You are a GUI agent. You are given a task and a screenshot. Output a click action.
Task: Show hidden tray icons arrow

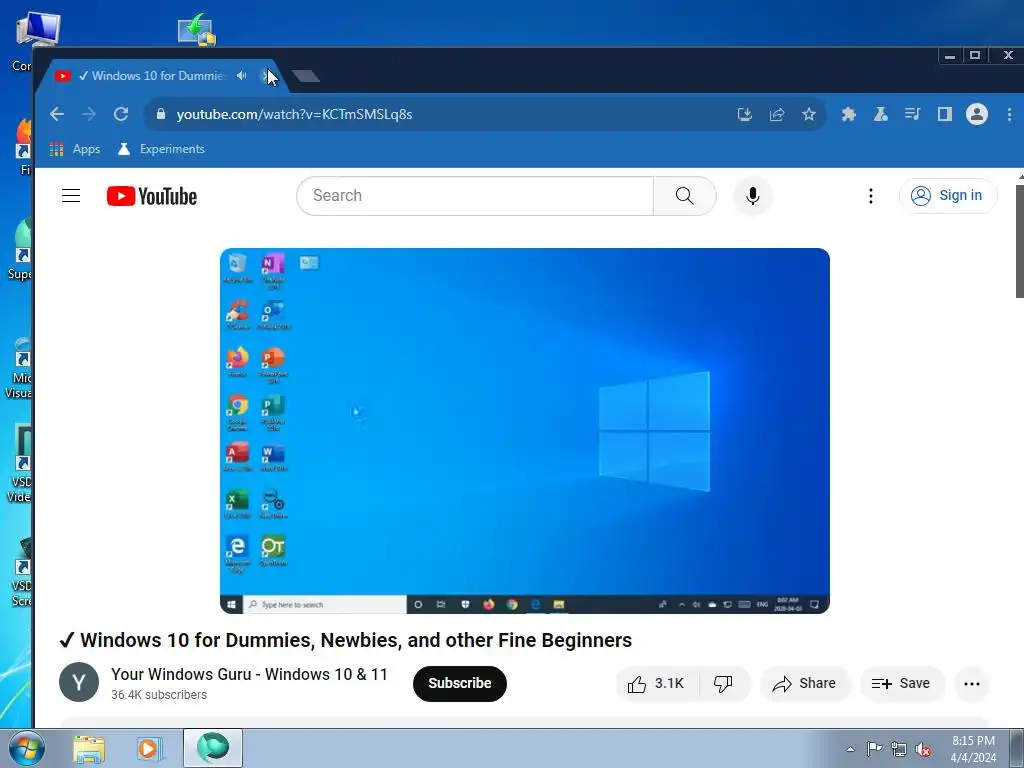850,749
